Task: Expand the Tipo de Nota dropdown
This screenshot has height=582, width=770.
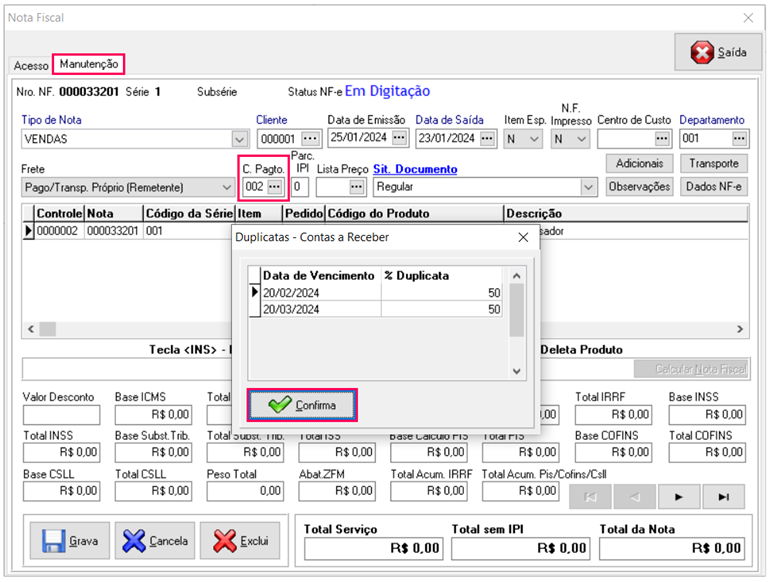Action: pyautogui.click(x=239, y=139)
